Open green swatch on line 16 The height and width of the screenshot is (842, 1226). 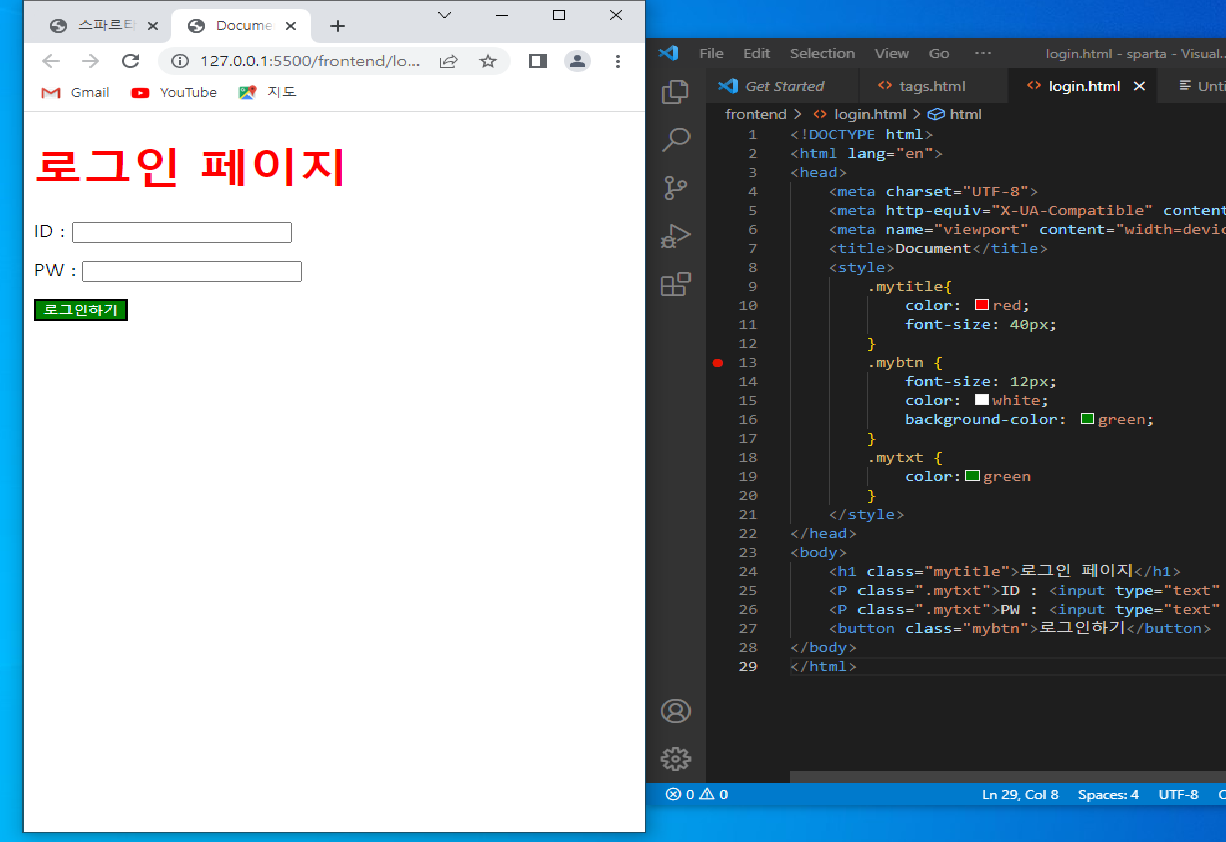[x=1087, y=419]
